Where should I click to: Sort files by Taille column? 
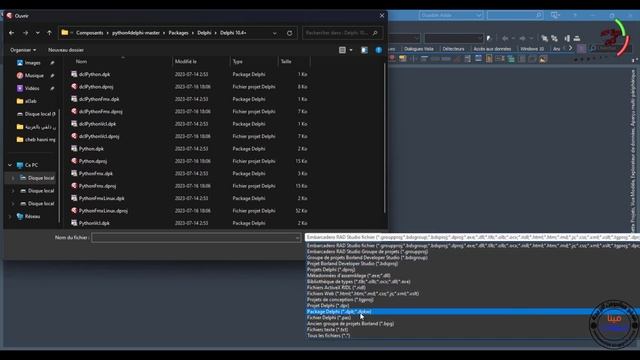point(286,62)
